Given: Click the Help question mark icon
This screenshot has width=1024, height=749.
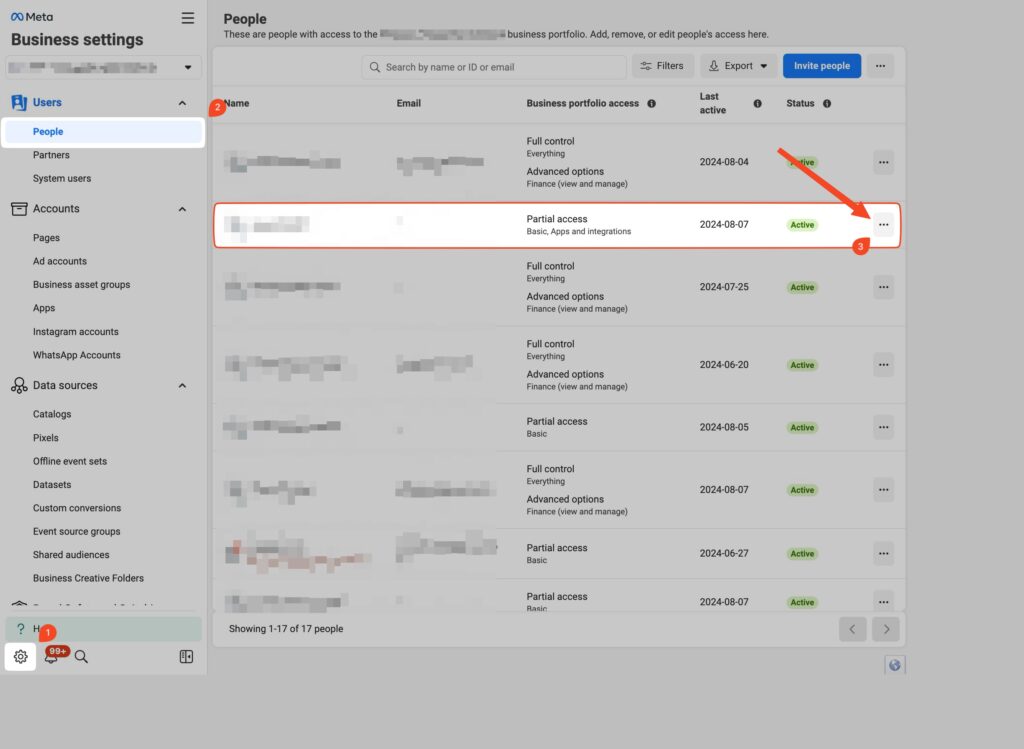Looking at the screenshot, I should coord(20,628).
